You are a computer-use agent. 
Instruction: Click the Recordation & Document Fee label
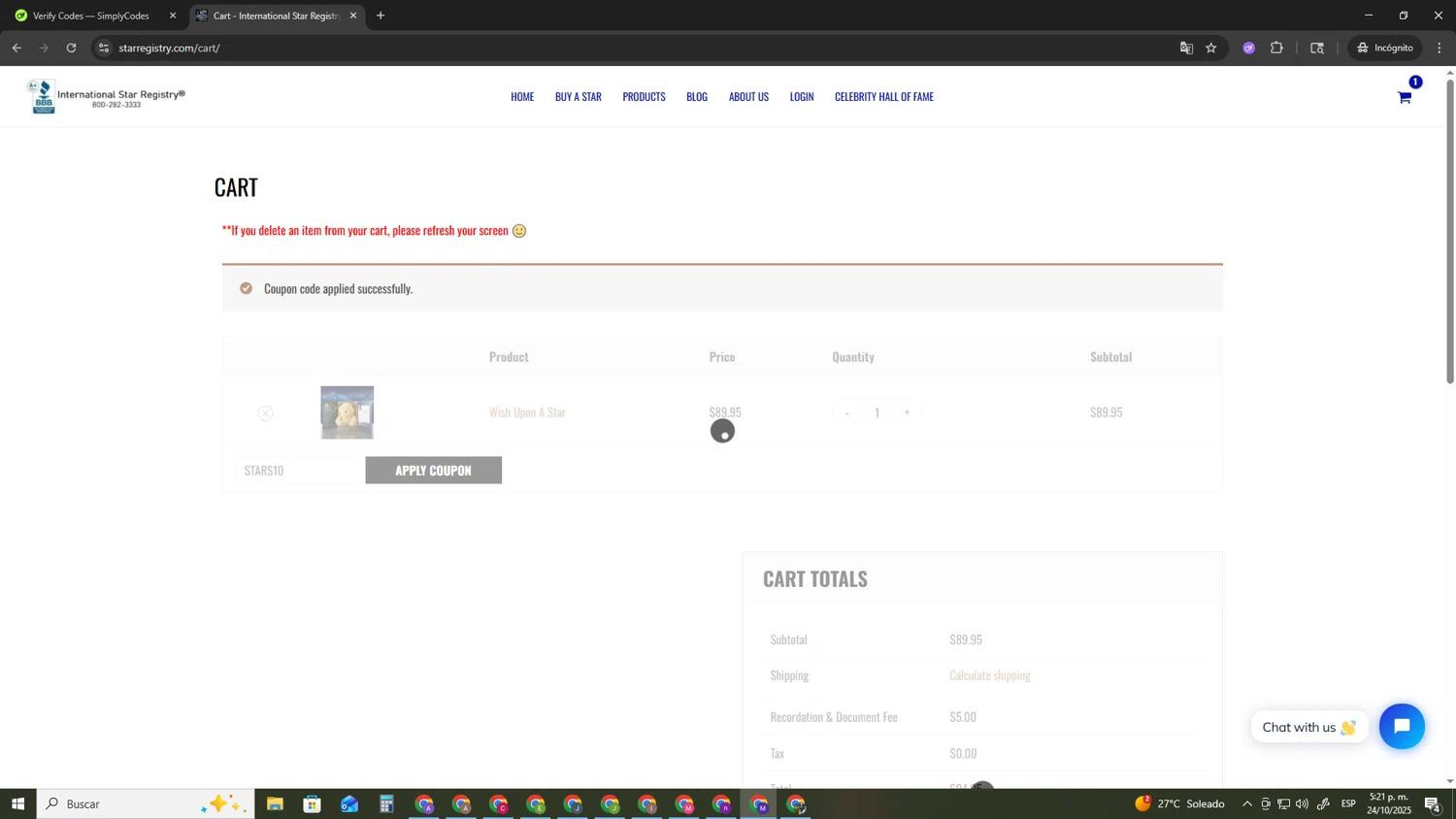[x=834, y=717]
